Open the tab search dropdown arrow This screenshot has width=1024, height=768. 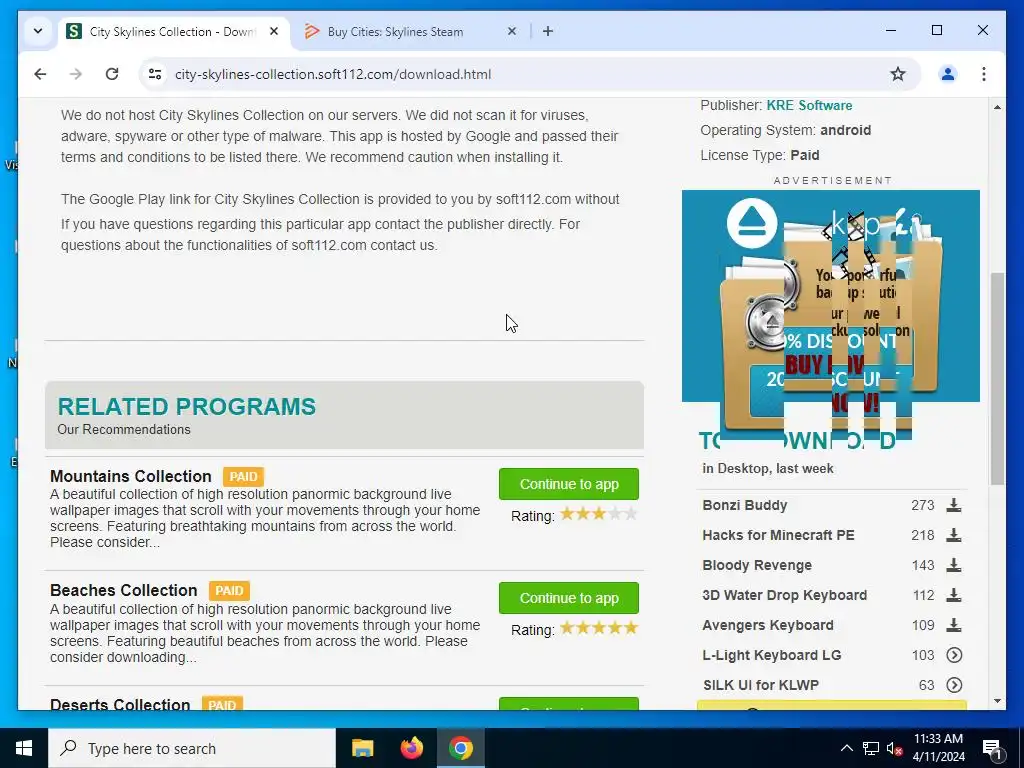(x=38, y=31)
